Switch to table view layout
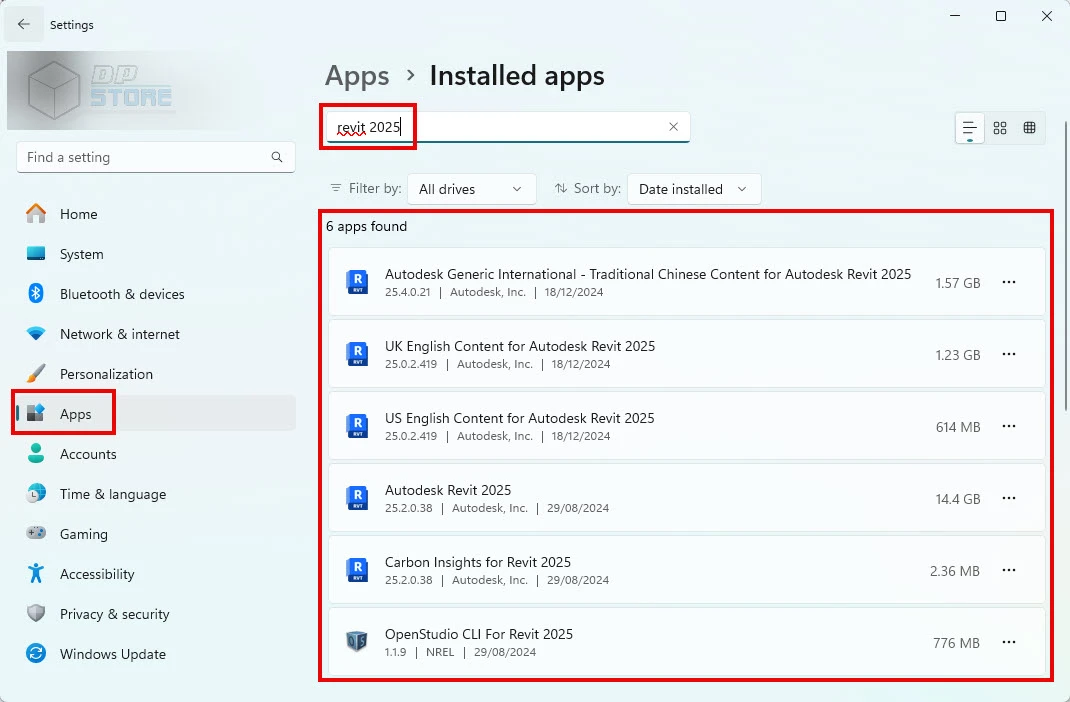The image size is (1070, 702). click(x=1030, y=128)
